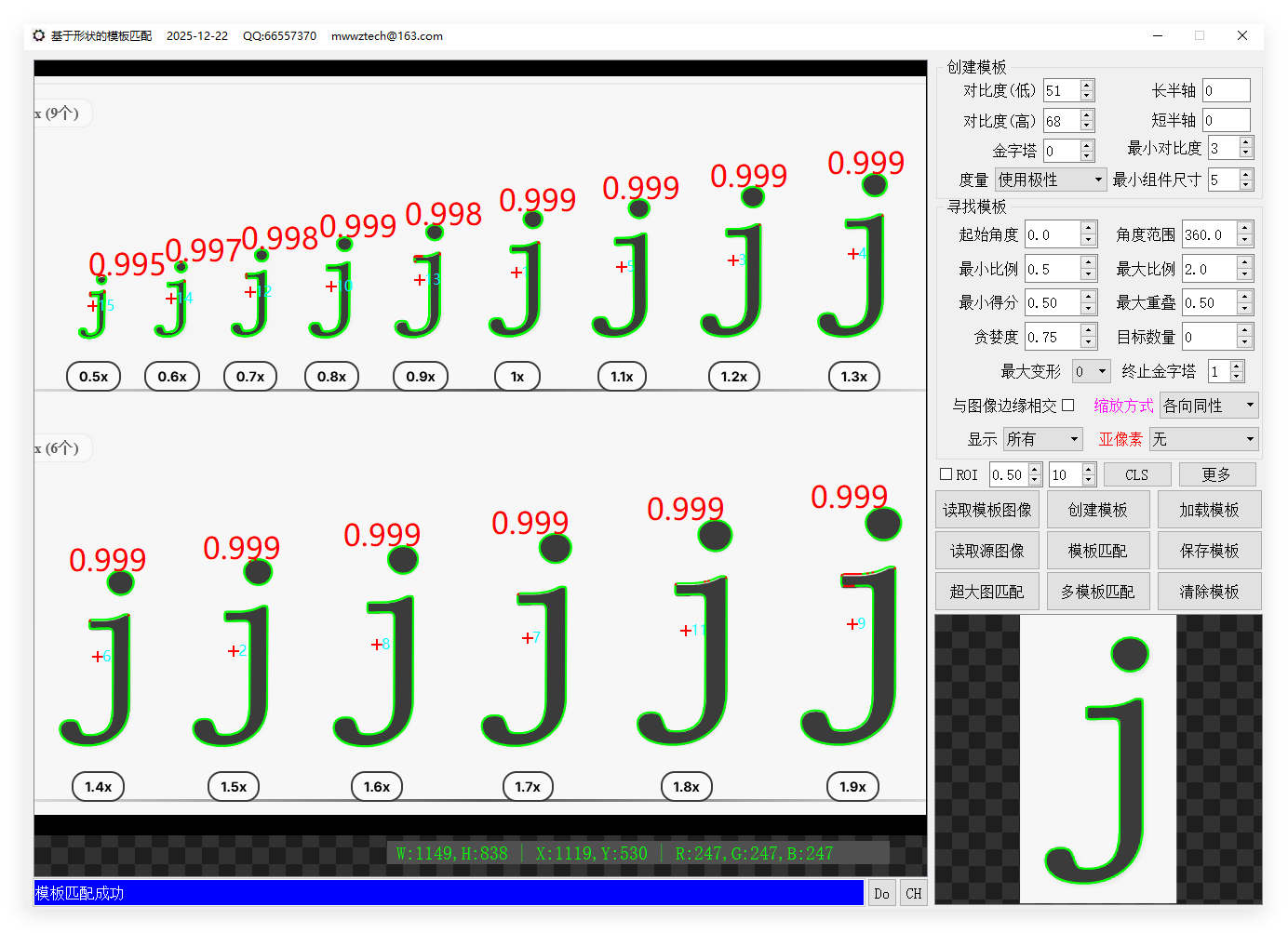Click the template preview image of j
Viewport: 1288px width, 933px height.
(1098, 759)
